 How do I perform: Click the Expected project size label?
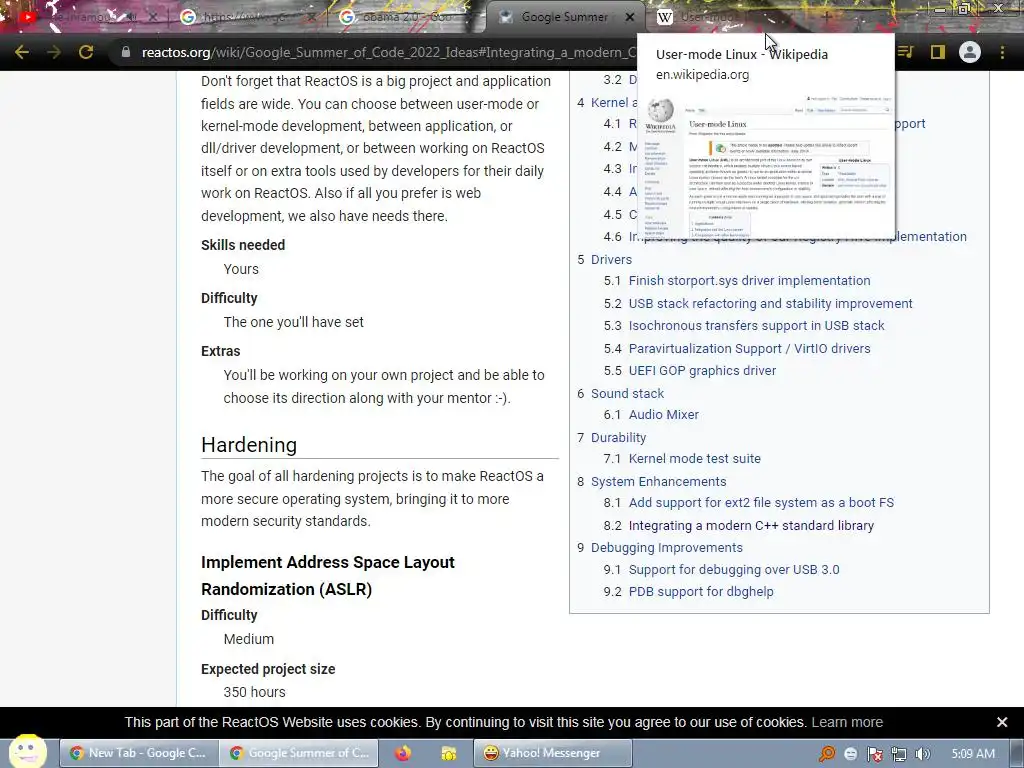click(268, 669)
